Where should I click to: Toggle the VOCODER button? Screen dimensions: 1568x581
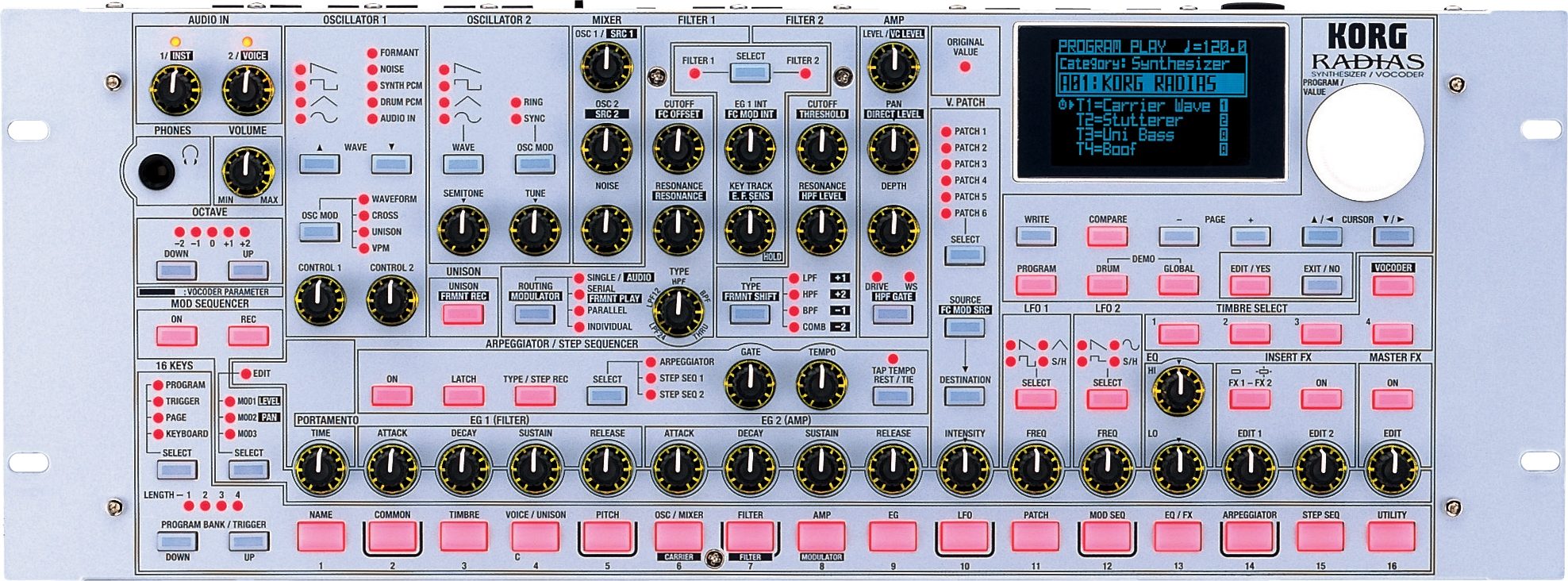coord(1393,285)
